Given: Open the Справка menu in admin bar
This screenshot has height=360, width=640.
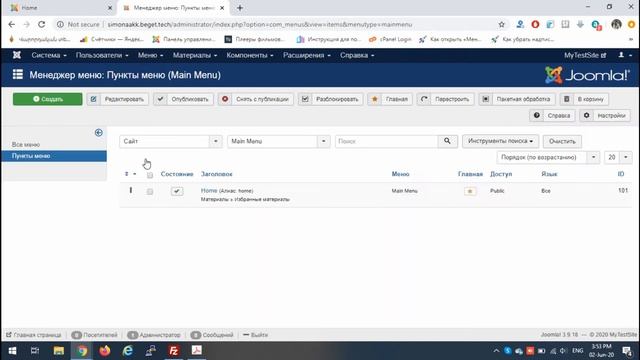Looking at the screenshot, I should [x=357, y=55].
